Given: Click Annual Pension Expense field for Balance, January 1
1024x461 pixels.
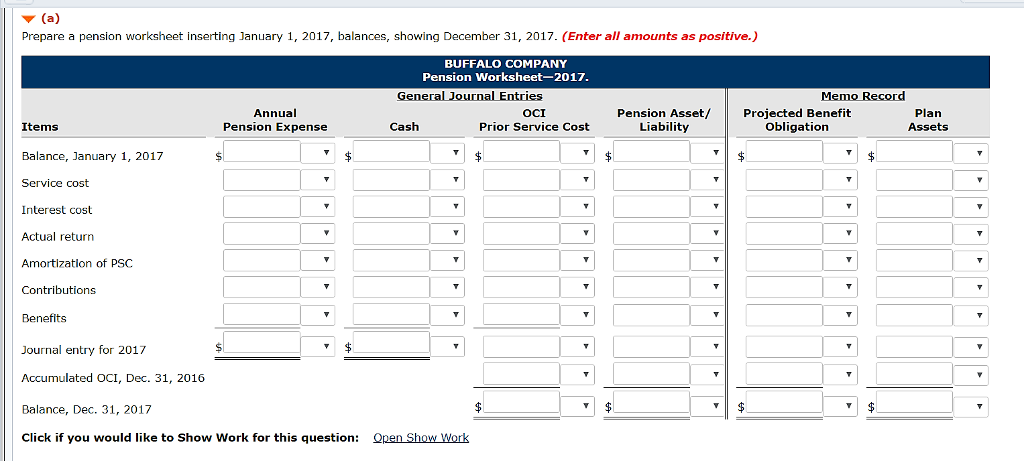Looking at the screenshot, I should pyautogui.click(x=261, y=154).
